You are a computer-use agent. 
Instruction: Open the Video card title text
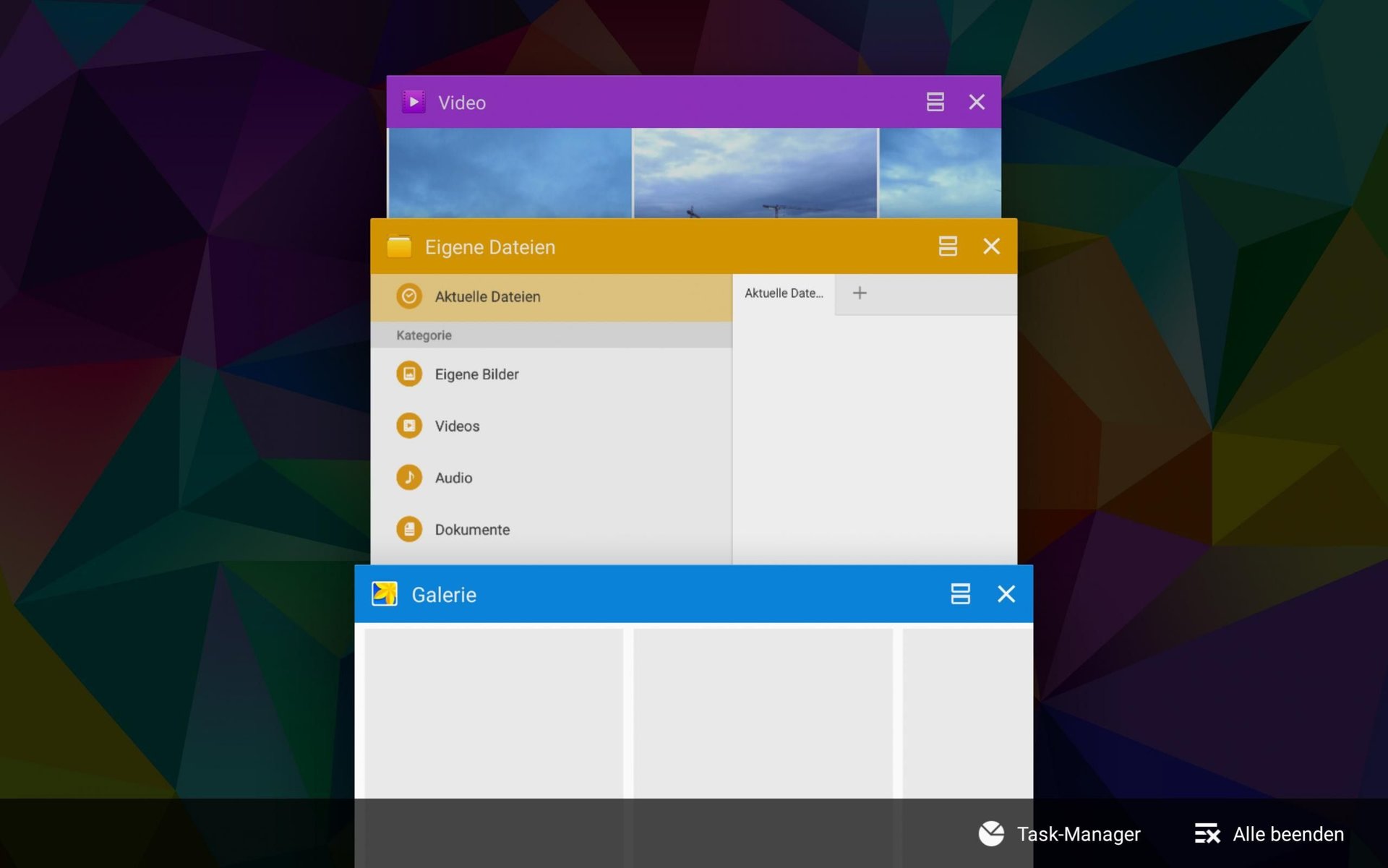(x=462, y=103)
